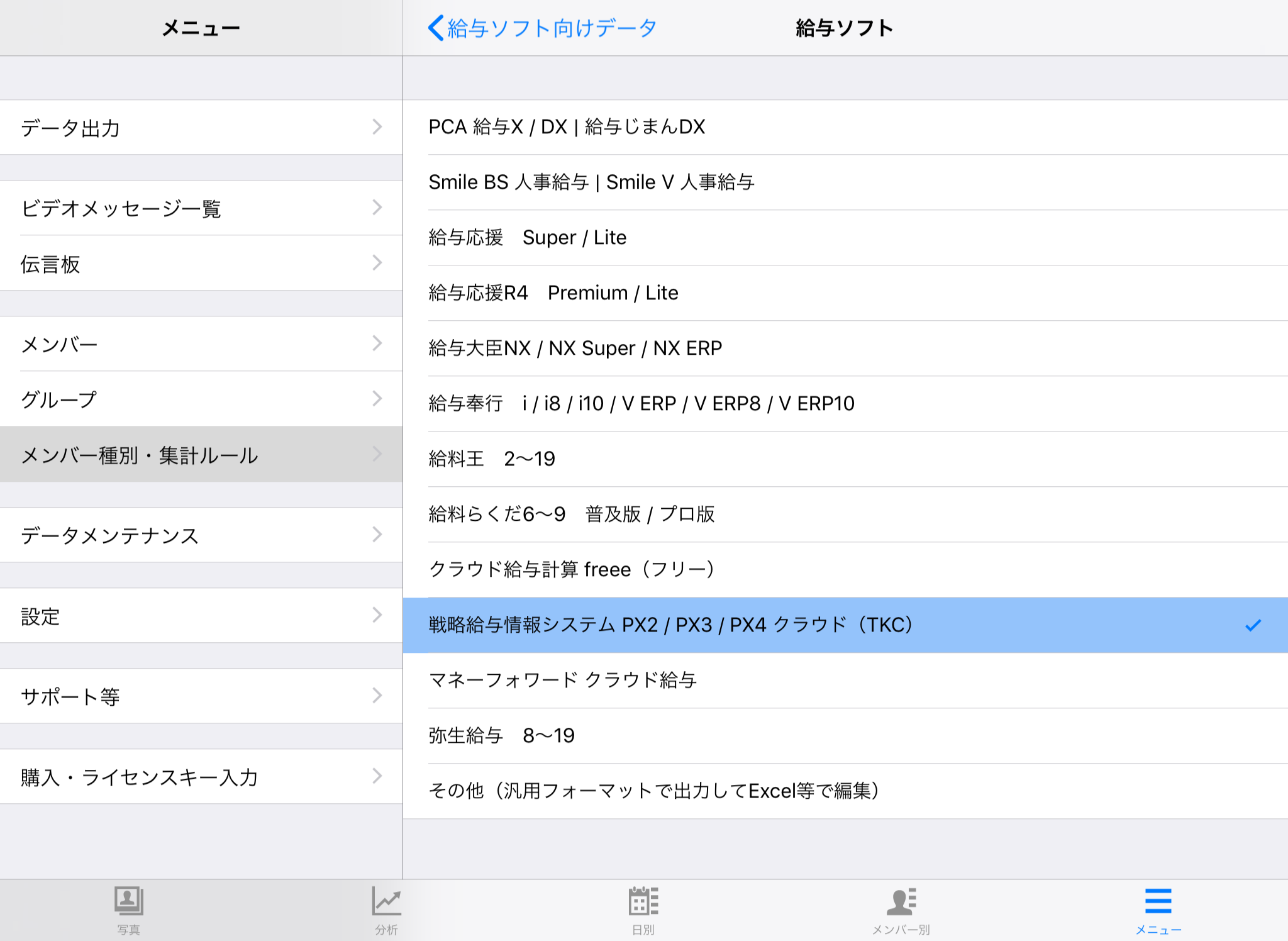
Task: Open the 日別 calendar tab icon
Action: 643,901
